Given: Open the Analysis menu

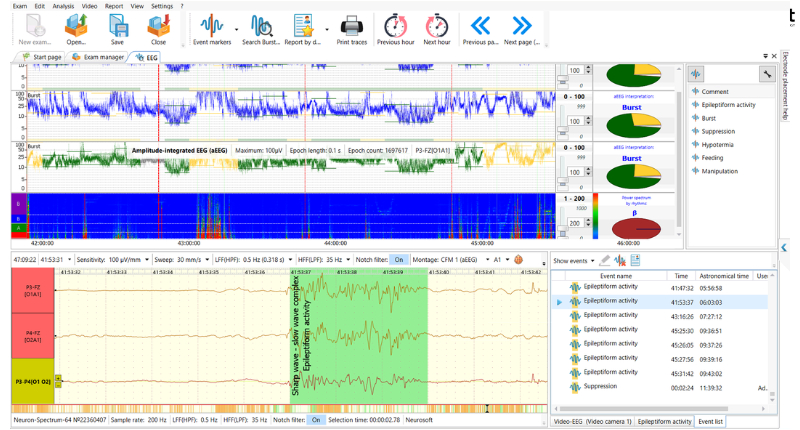Looking at the screenshot, I should tap(63, 6).
